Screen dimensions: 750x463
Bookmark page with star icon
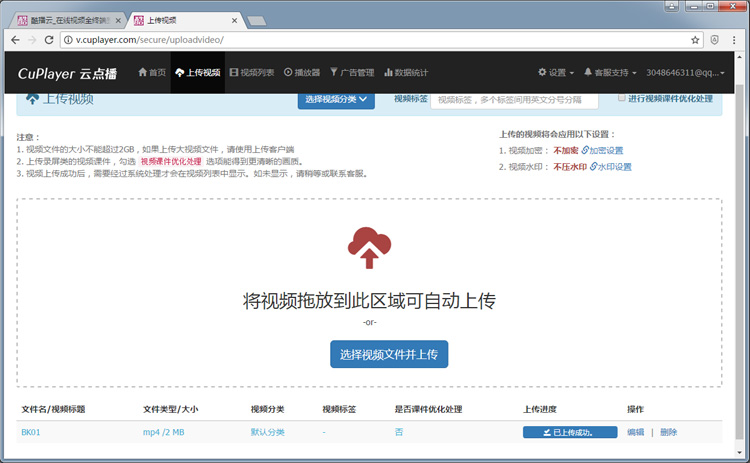pyautogui.click(x=695, y=40)
